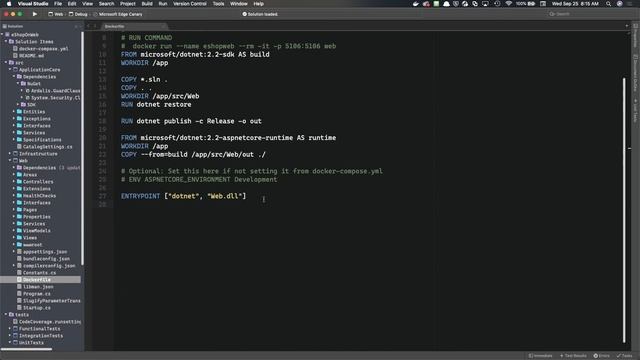Click the Pages folder icon
The image size is (640, 360).
[x=19, y=209]
